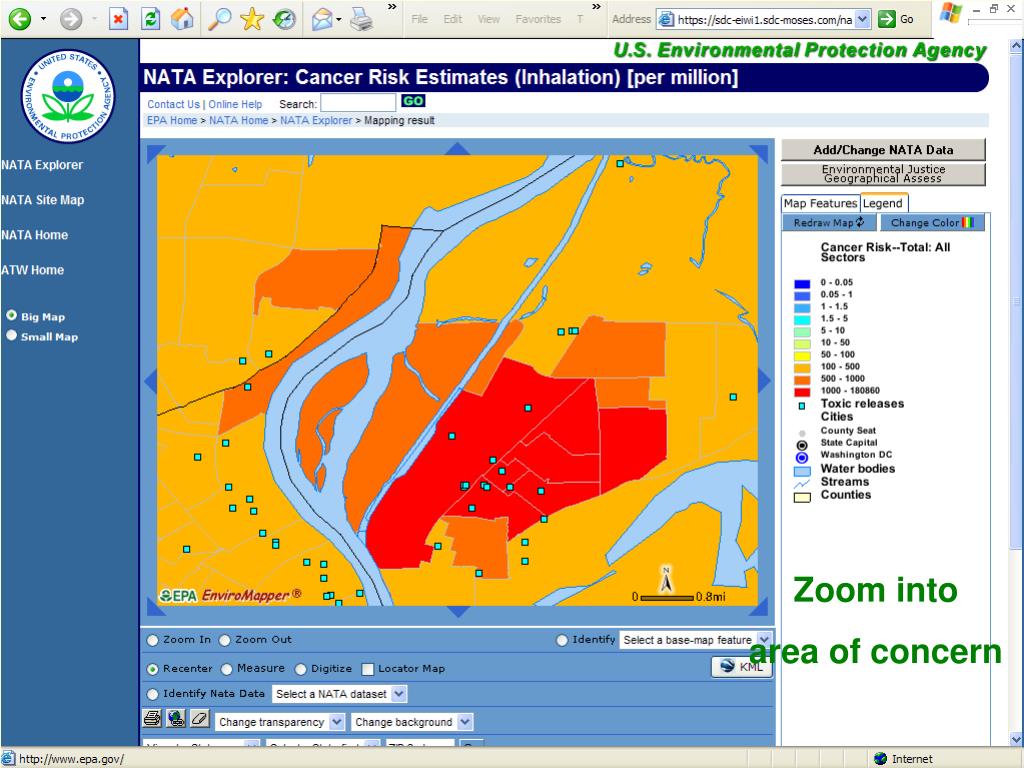Click the Print icon in browser toolbar
Image resolution: width=1024 pixels, height=768 pixels.
pyautogui.click(x=361, y=20)
